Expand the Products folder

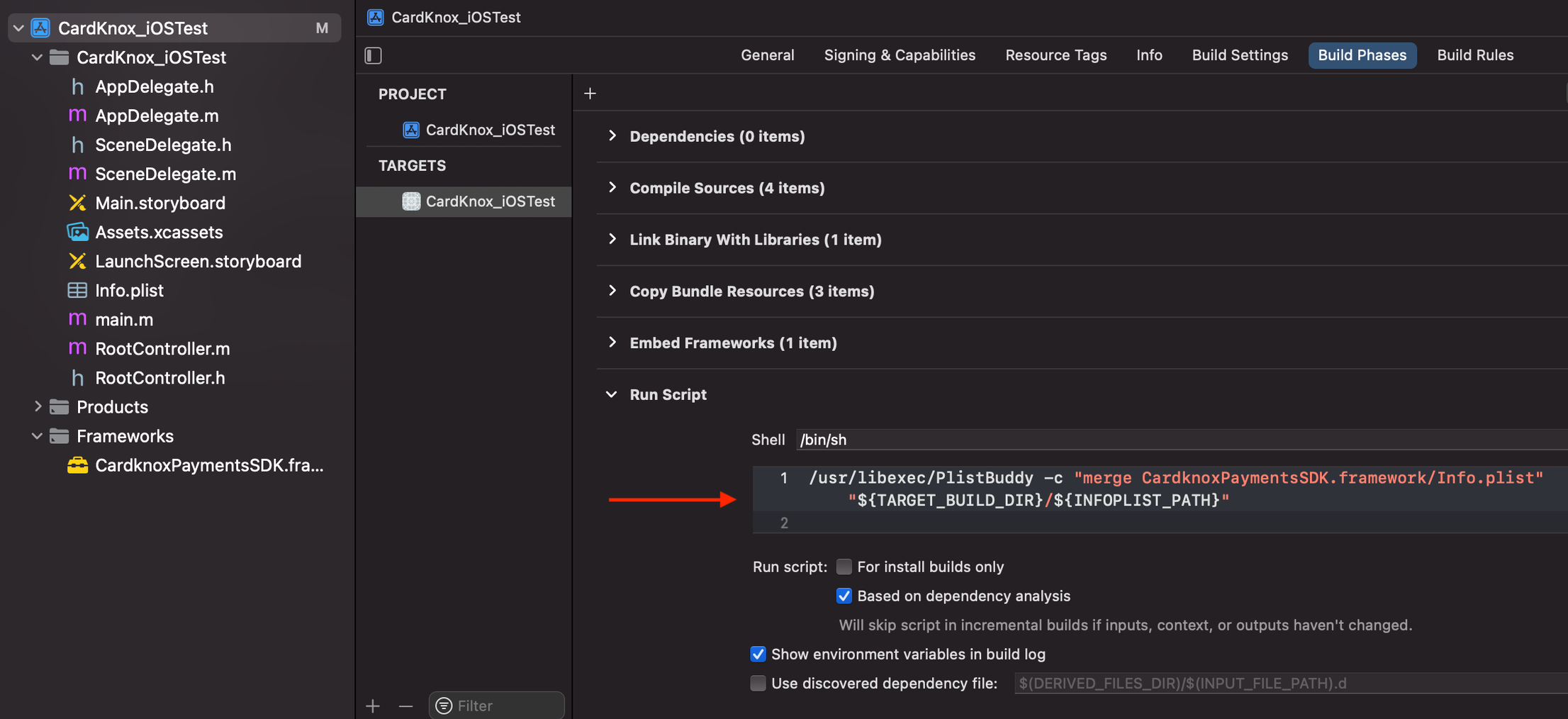(x=38, y=407)
